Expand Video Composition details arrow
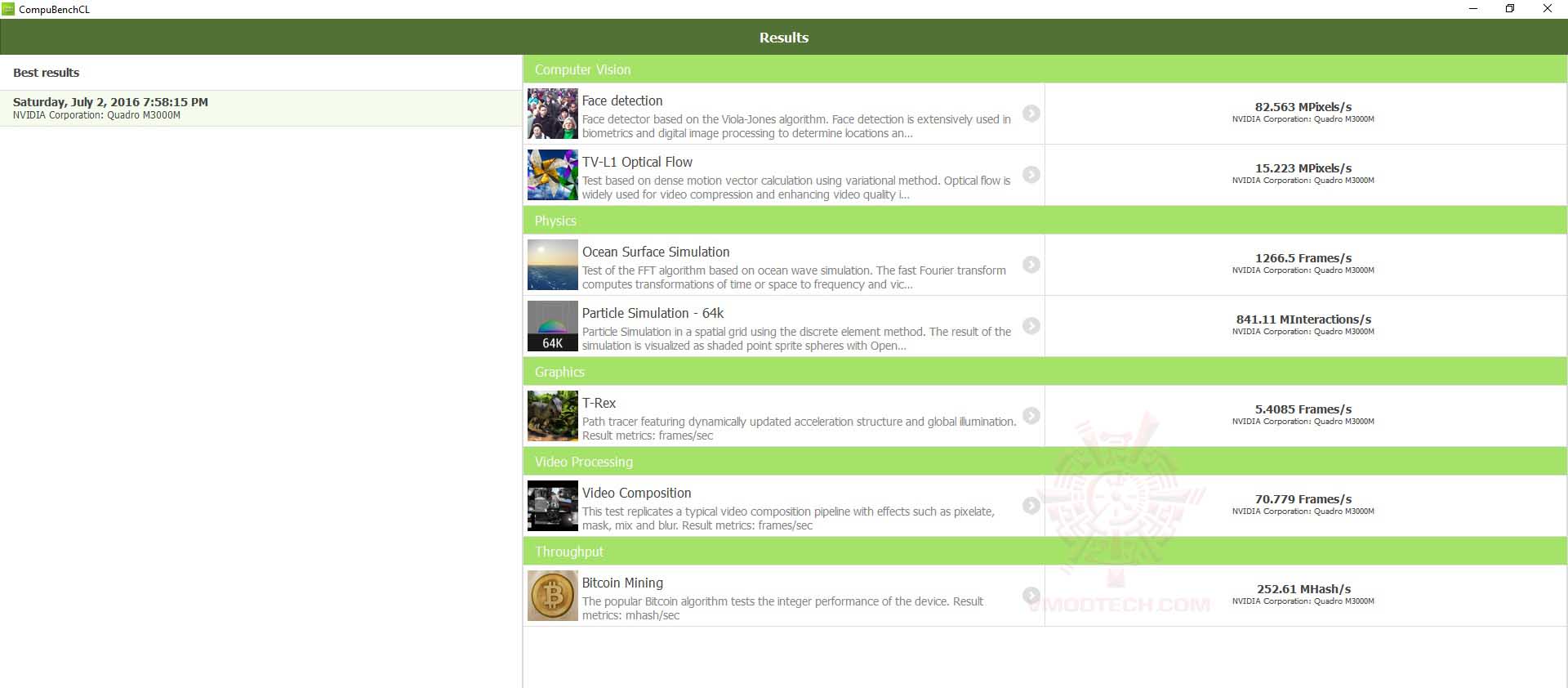This screenshot has height=688, width=1568. [1031, 506]
